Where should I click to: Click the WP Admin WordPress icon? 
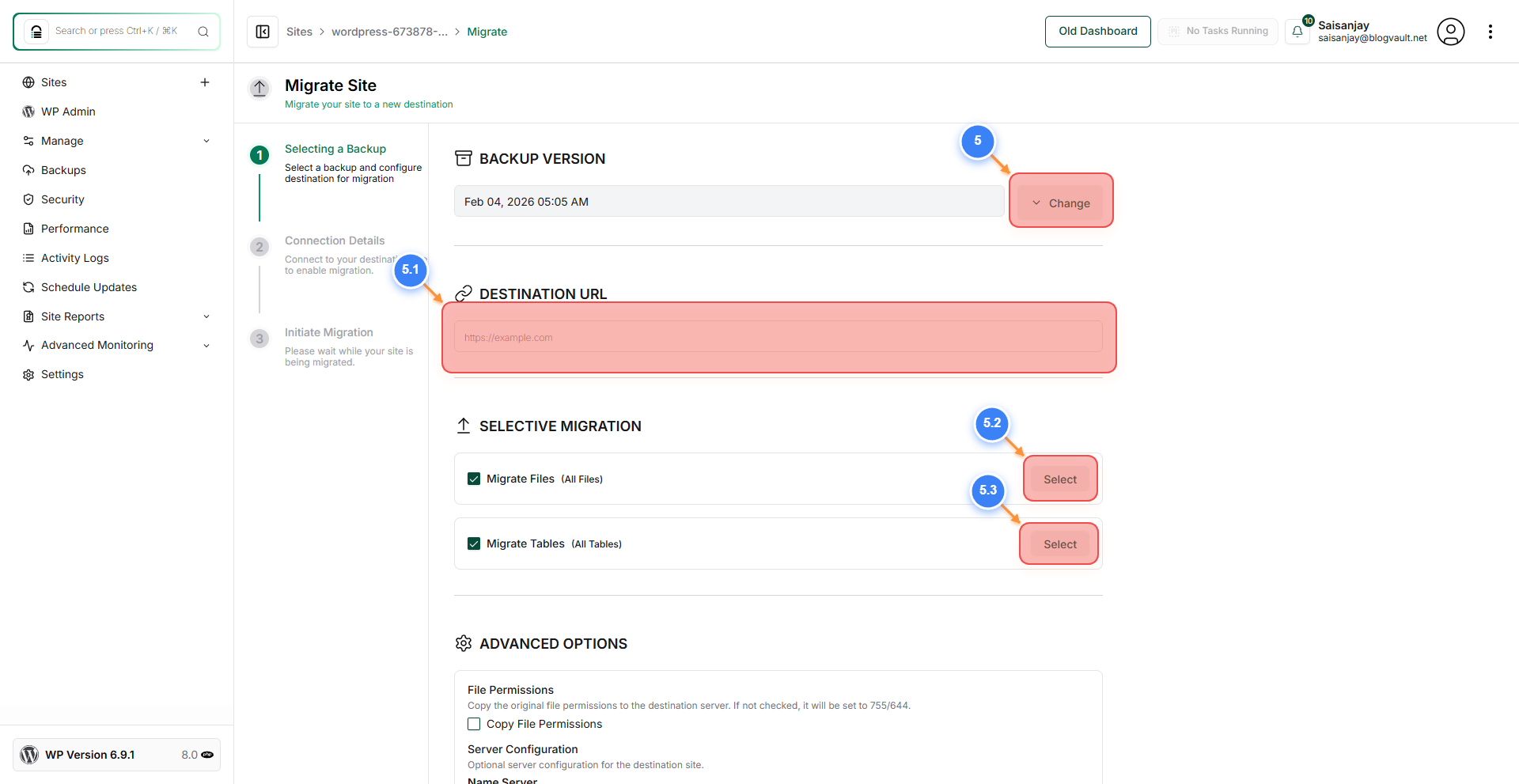point(28,112)
